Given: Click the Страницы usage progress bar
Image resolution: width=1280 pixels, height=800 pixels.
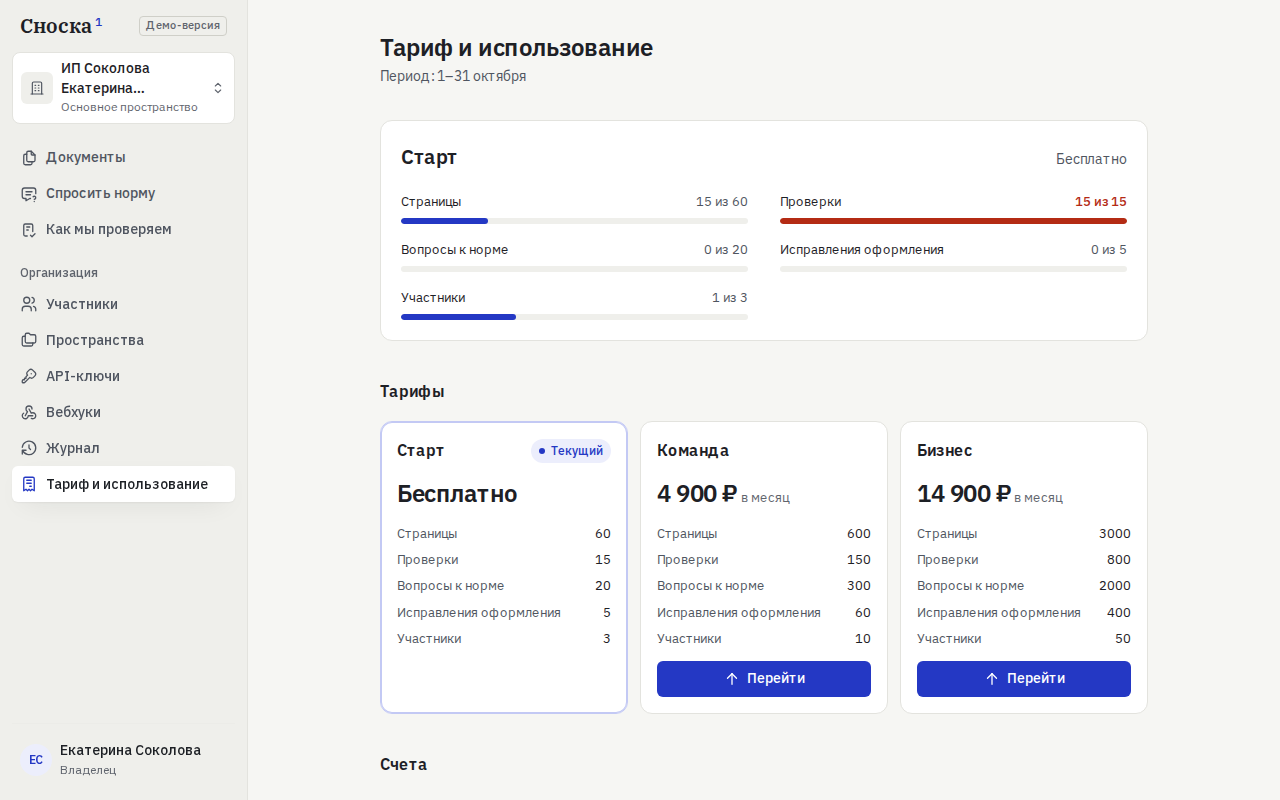Looking at the screenshot, I should 574,221.
